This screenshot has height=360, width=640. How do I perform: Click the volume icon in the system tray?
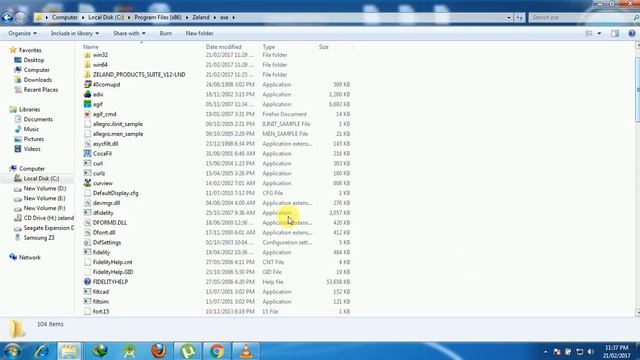point(590,351)
